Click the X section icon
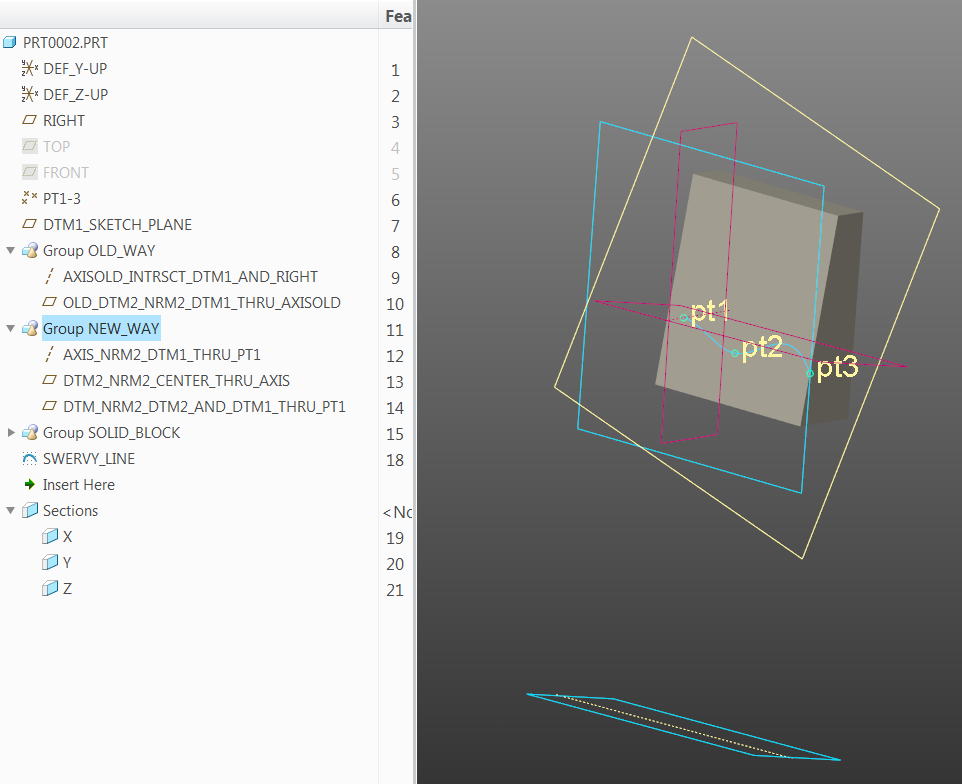 click(50, 536)
